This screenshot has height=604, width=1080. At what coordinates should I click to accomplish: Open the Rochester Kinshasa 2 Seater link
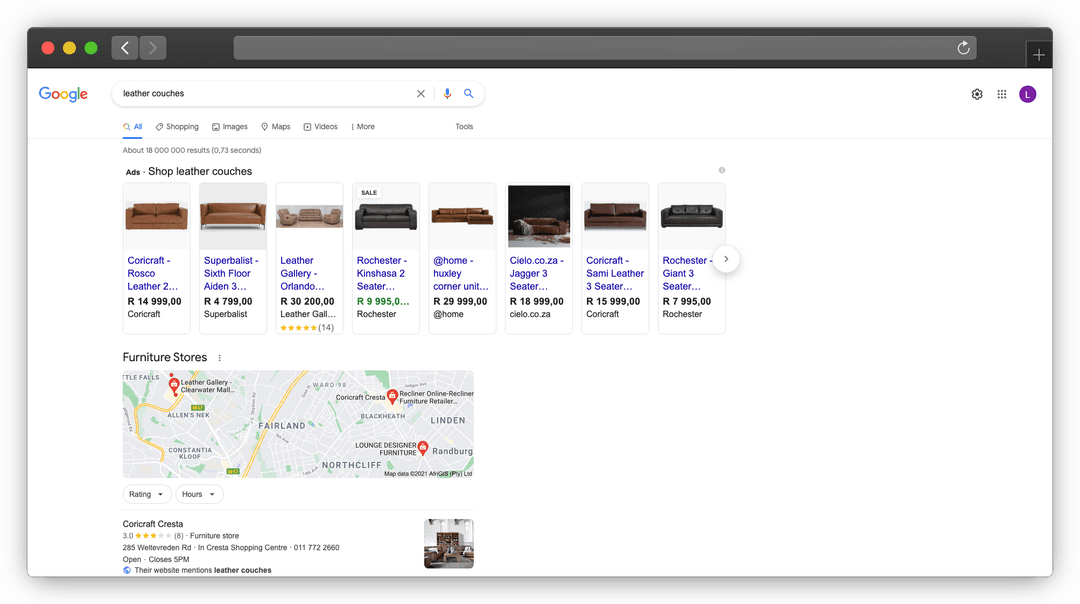382,273
